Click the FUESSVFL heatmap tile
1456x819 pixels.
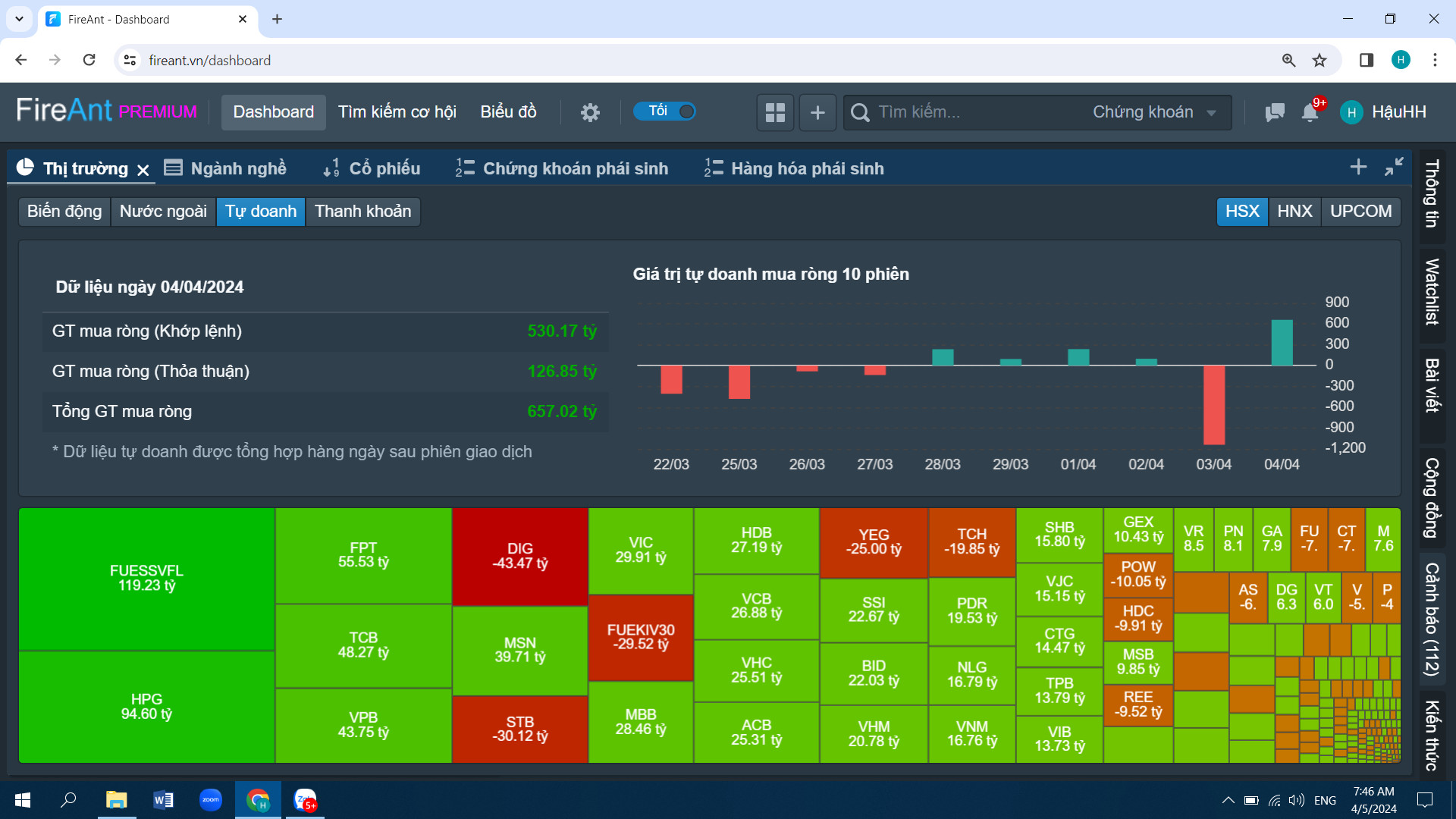click(x=146, y=579)
